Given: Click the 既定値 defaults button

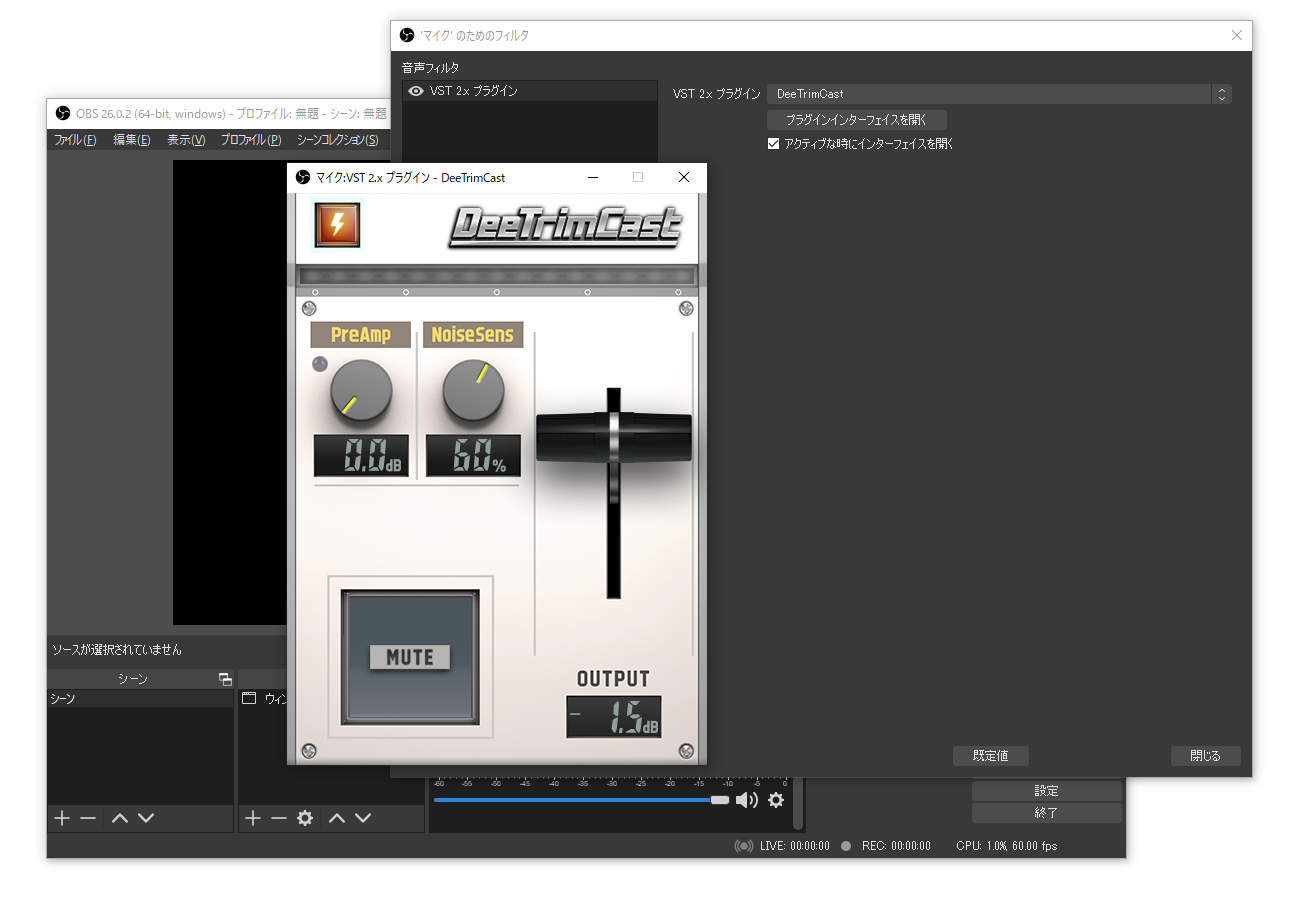Looking at the screenshot, I should (x=990, y=756).
